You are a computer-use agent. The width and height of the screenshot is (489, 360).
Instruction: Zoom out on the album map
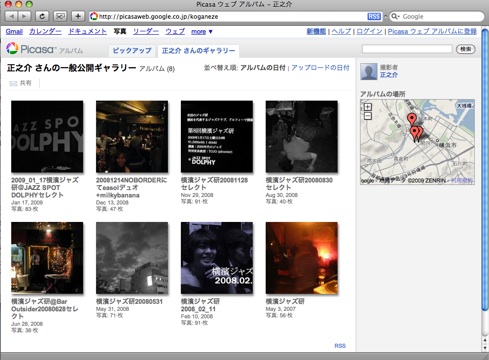click(x=368, y=116)
